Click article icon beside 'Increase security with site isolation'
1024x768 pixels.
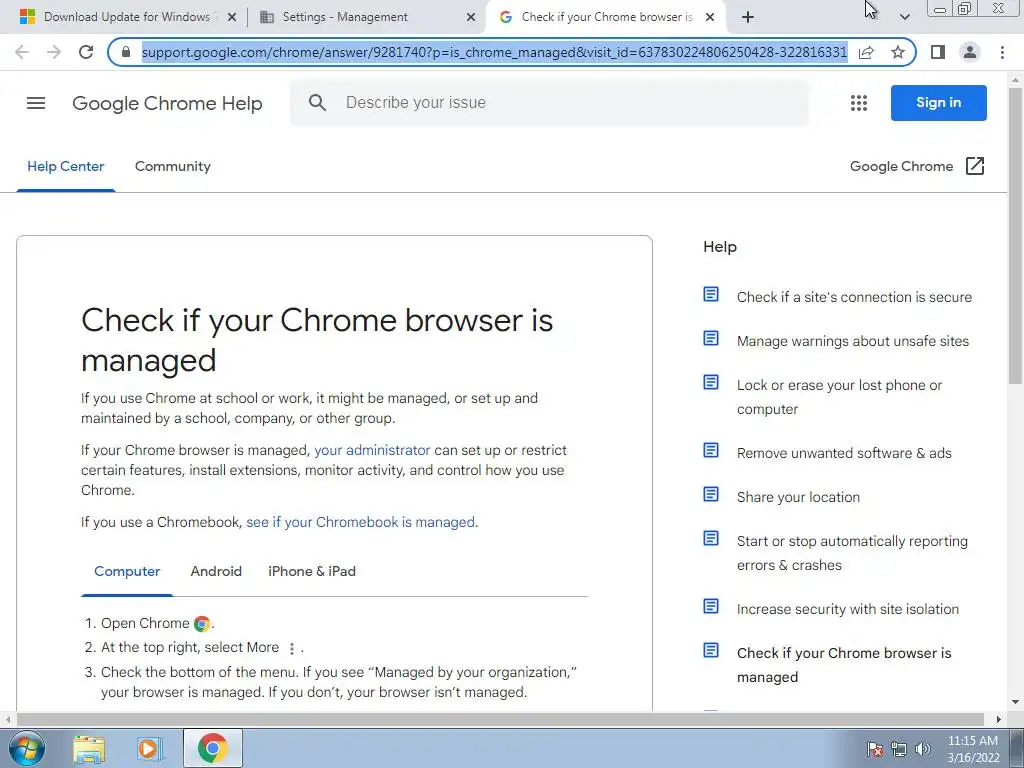click(x=711, y=606)
